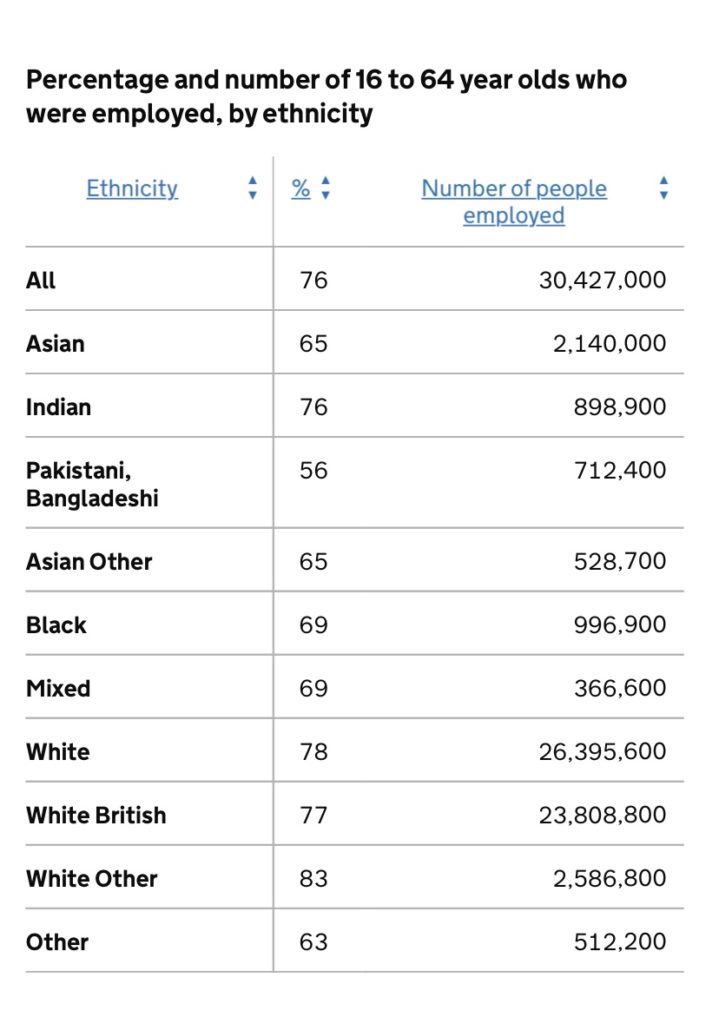
Task: Select the Pakistani, Bangladeshi row label
Action: pyautogui.click(x=92, y=484)
